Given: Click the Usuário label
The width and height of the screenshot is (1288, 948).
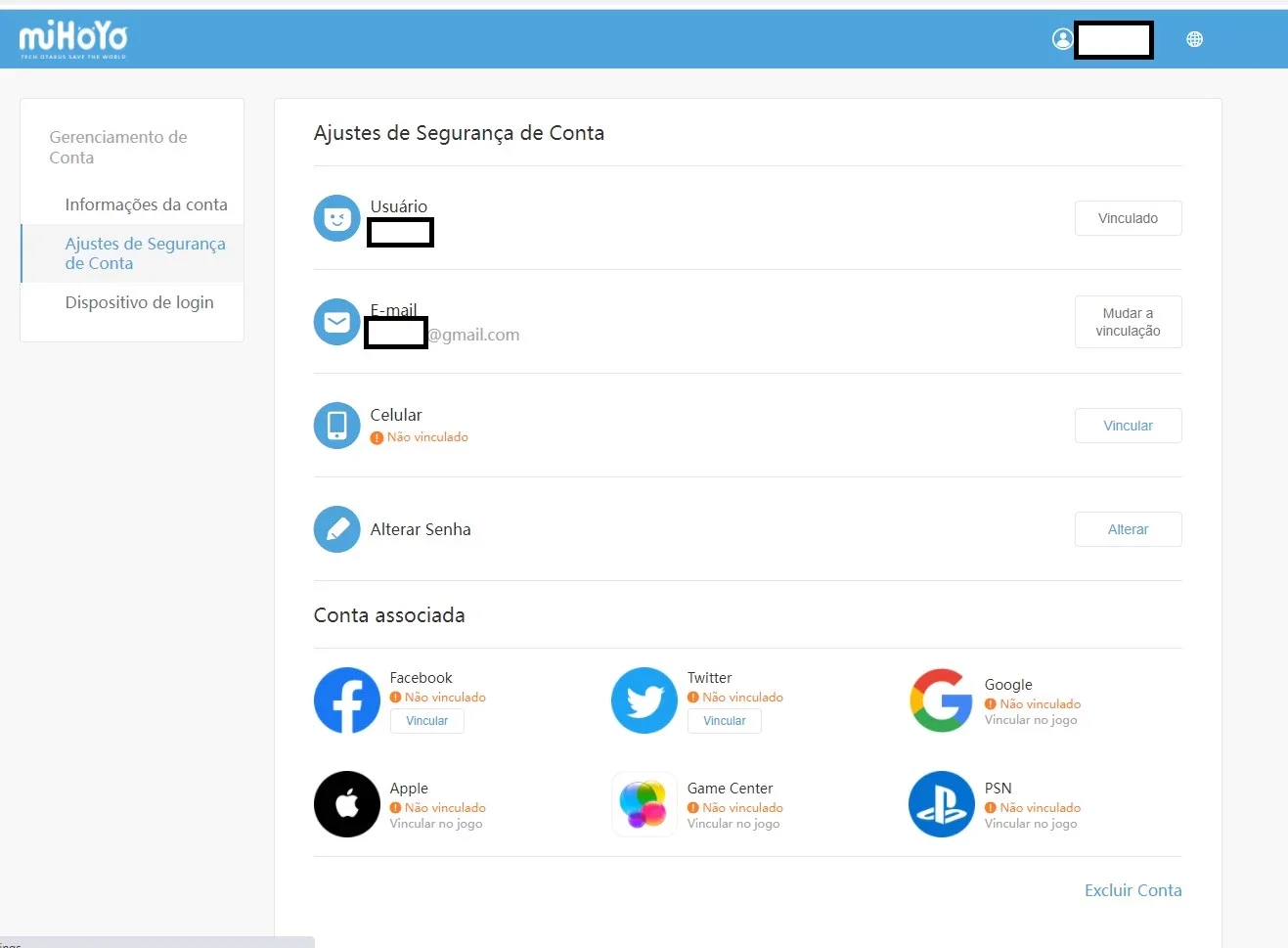Looking at the screenshot, I should pyautogui.click(x=399, y=206).
